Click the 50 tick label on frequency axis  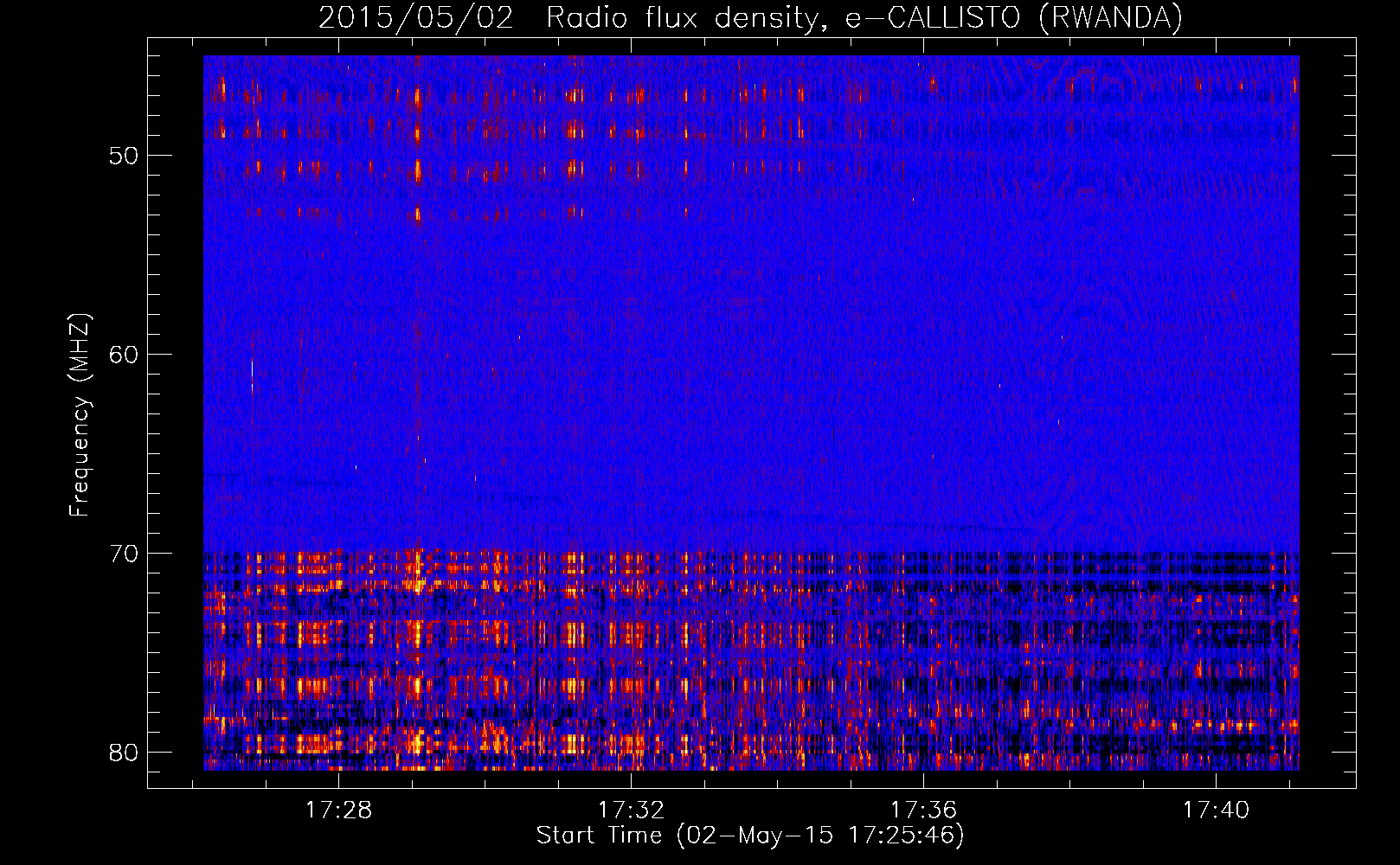(x=124, y=156)
